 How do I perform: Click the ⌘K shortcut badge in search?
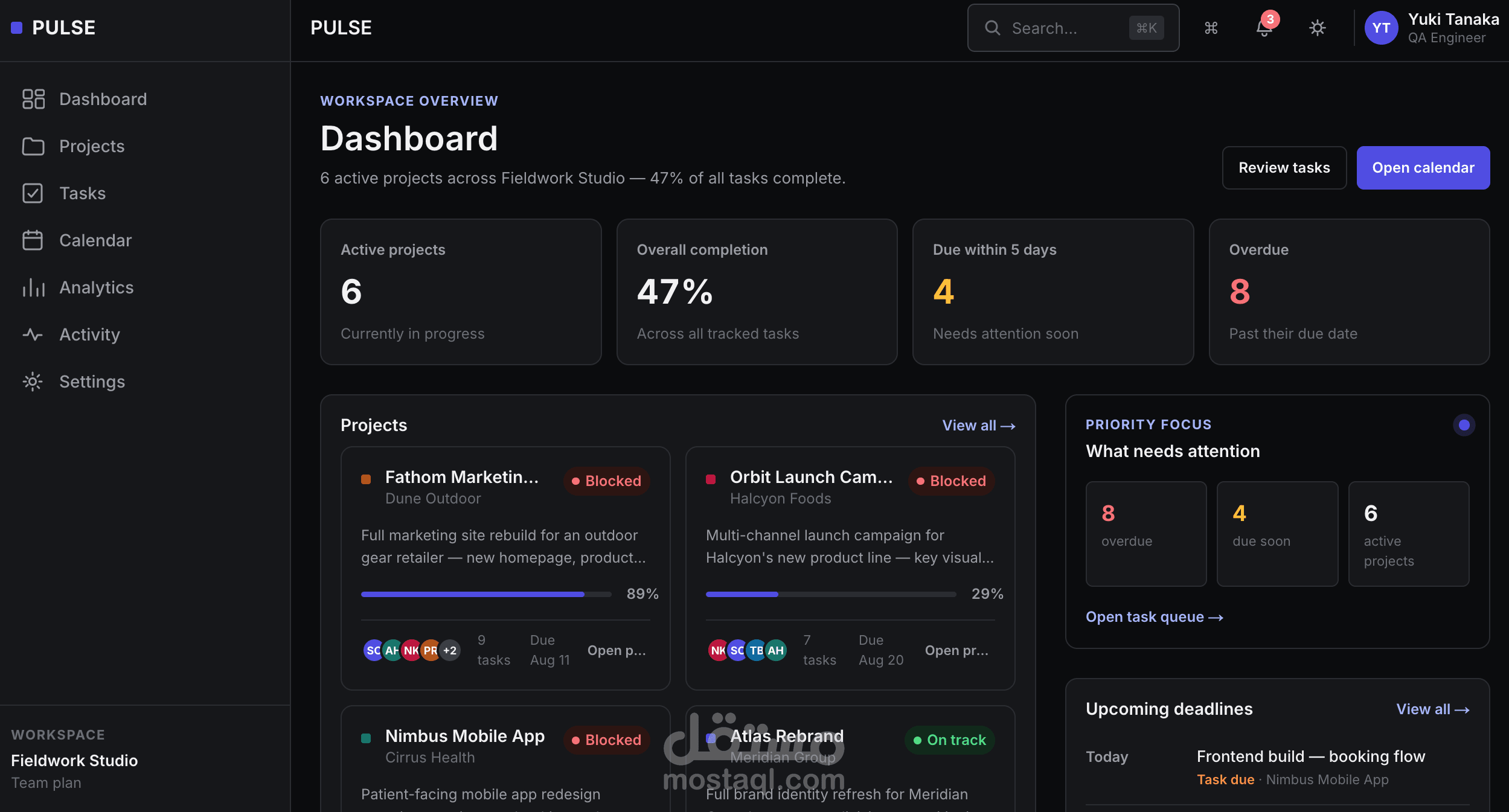pos(1146,28)
